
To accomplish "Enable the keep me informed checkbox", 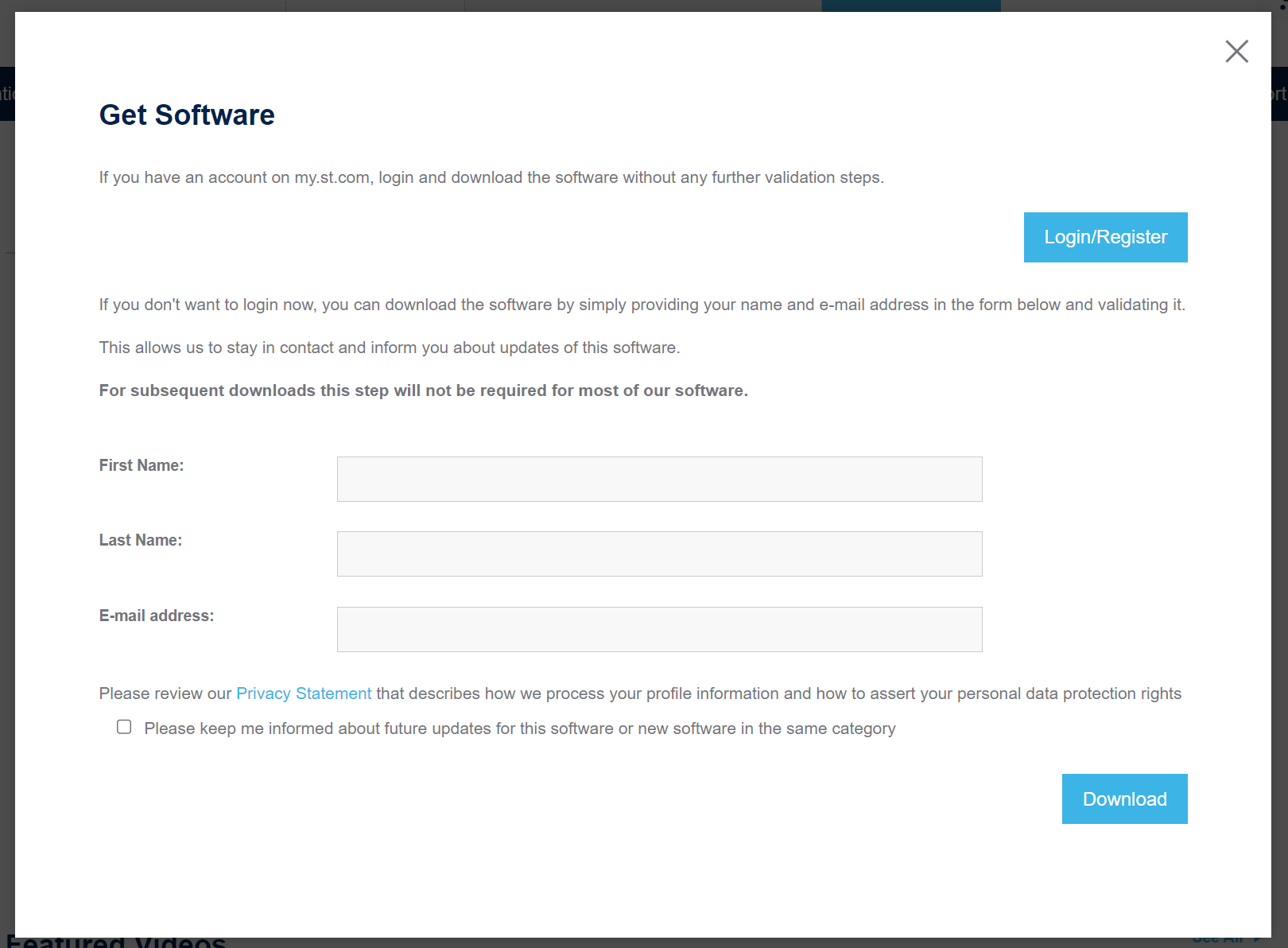I will 124,727.
